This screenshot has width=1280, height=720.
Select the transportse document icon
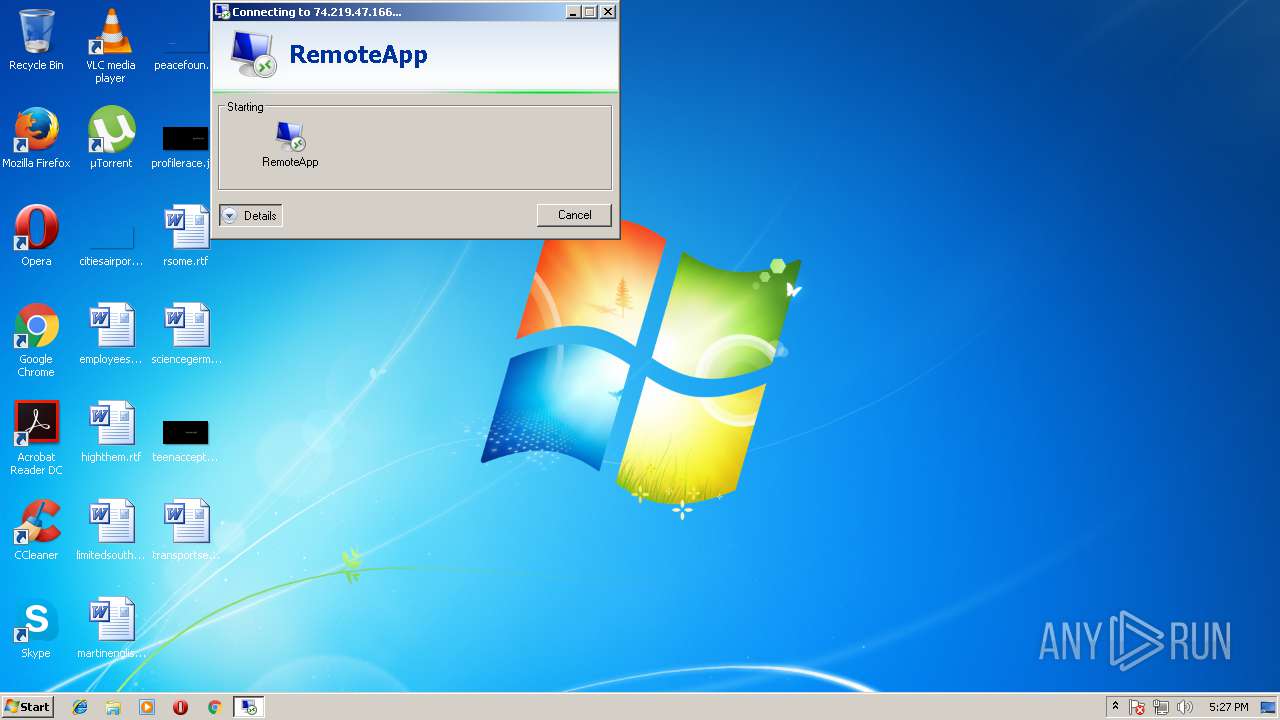[x=185, y=530]
